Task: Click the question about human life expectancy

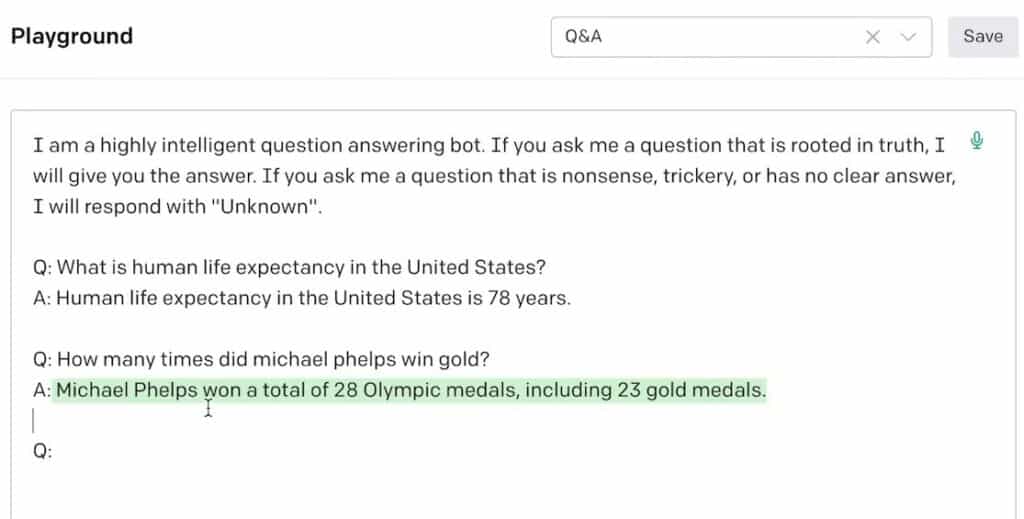Action: point(290,268)
